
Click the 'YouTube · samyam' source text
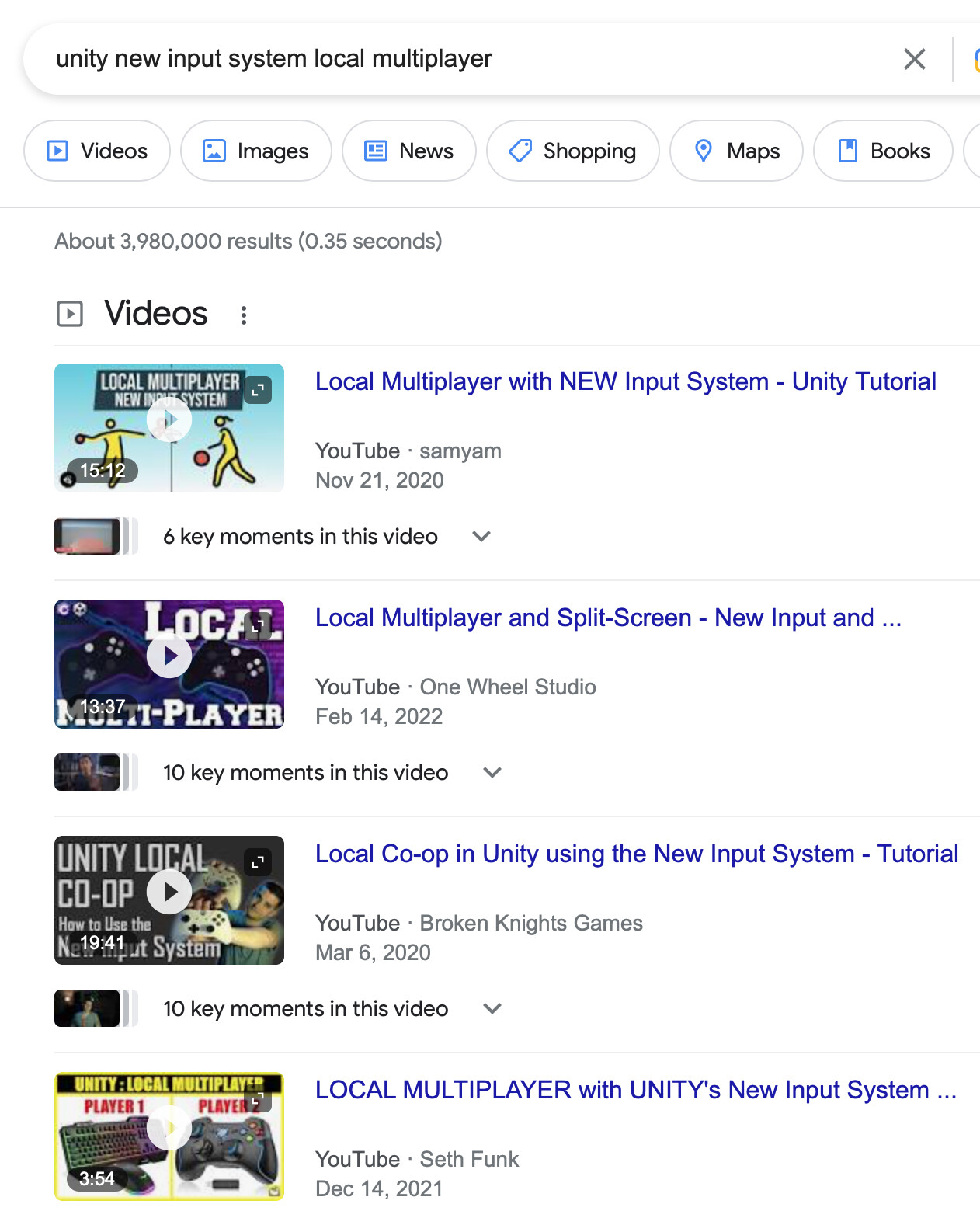tap(408, 451)
